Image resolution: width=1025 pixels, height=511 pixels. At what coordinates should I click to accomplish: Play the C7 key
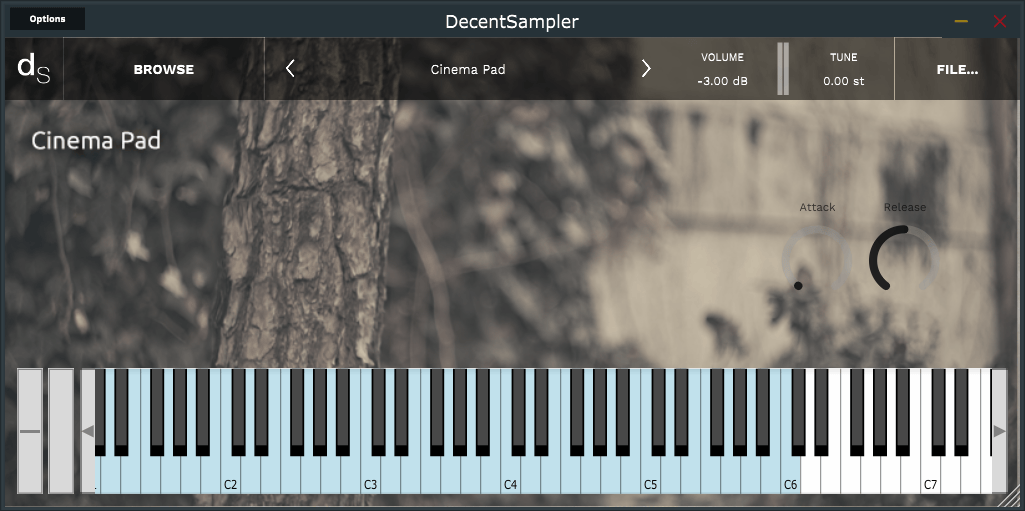pyautogui.click(x=930, y=476)
